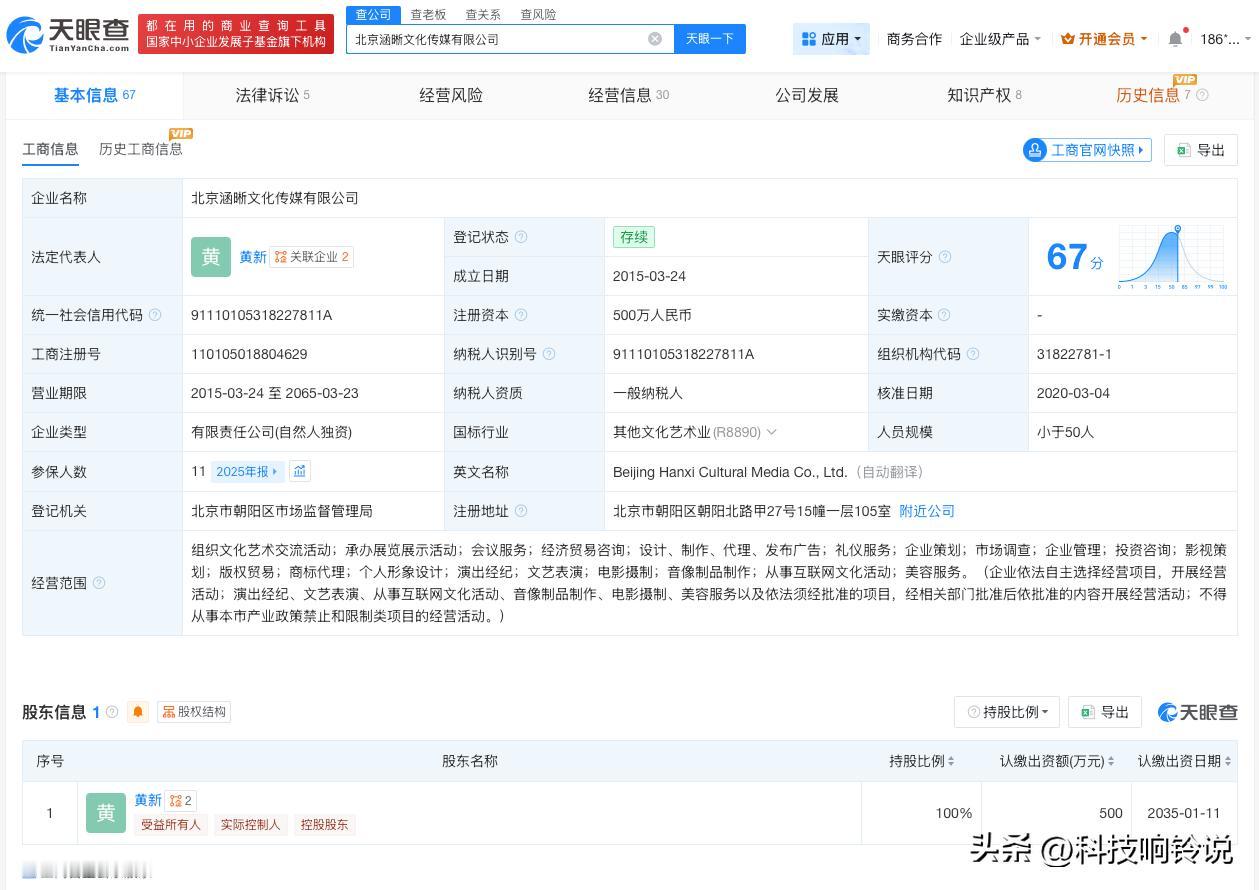
Task: Click help icon next to 纳税人识别号
Action: coord(548,354)
